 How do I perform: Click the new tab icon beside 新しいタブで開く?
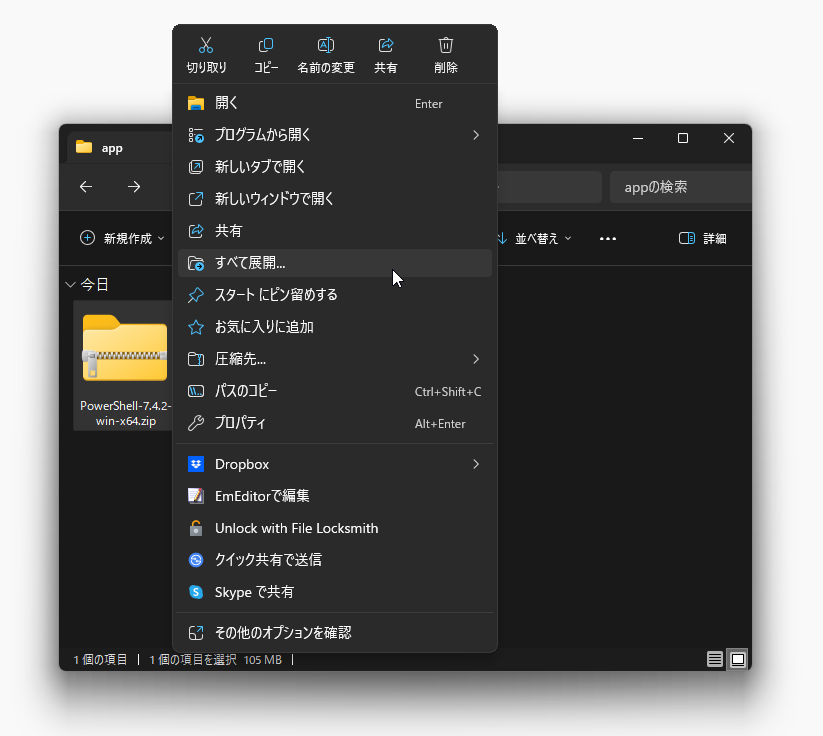(196, 167)
